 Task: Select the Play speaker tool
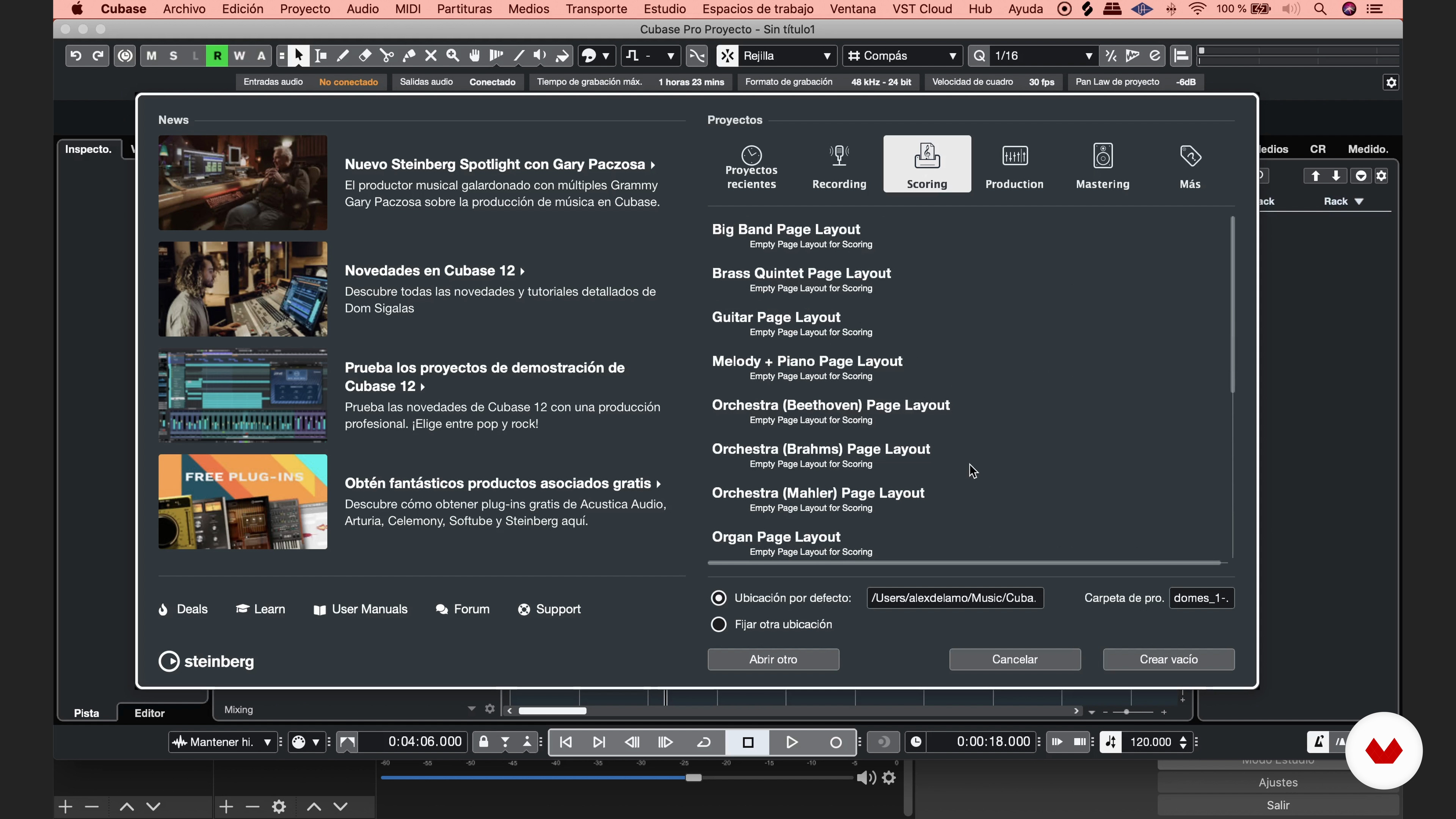tap(540, 55)
